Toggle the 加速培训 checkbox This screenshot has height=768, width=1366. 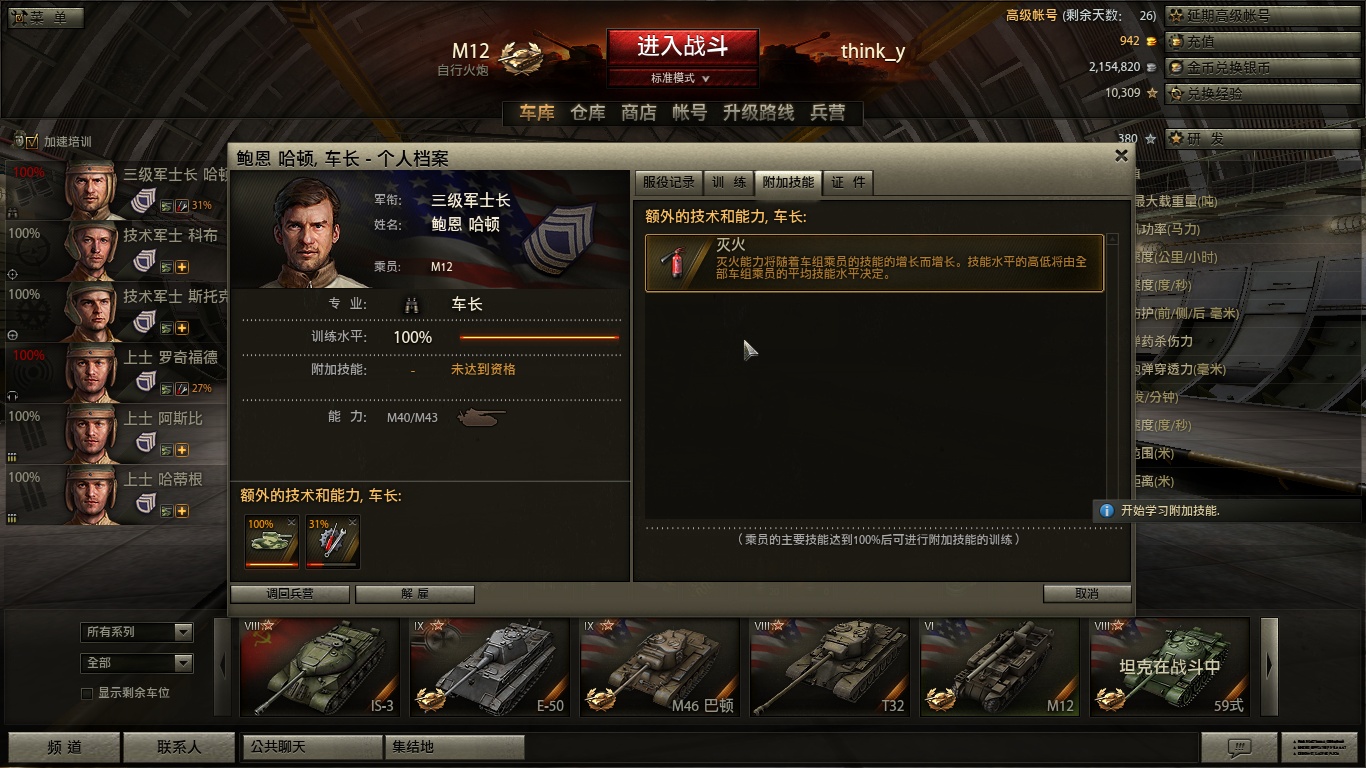tap(31, 142)
